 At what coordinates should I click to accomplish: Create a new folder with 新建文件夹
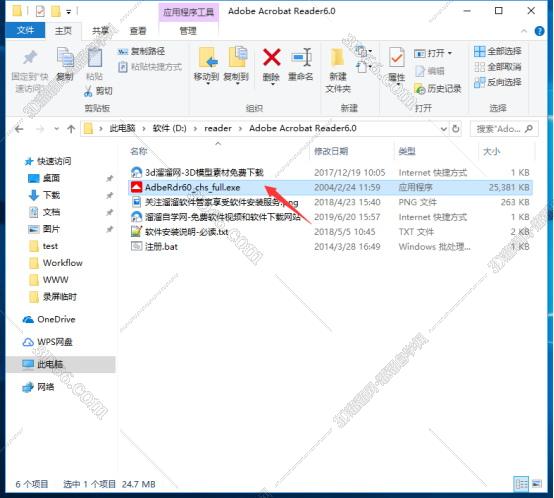(338, 70)
